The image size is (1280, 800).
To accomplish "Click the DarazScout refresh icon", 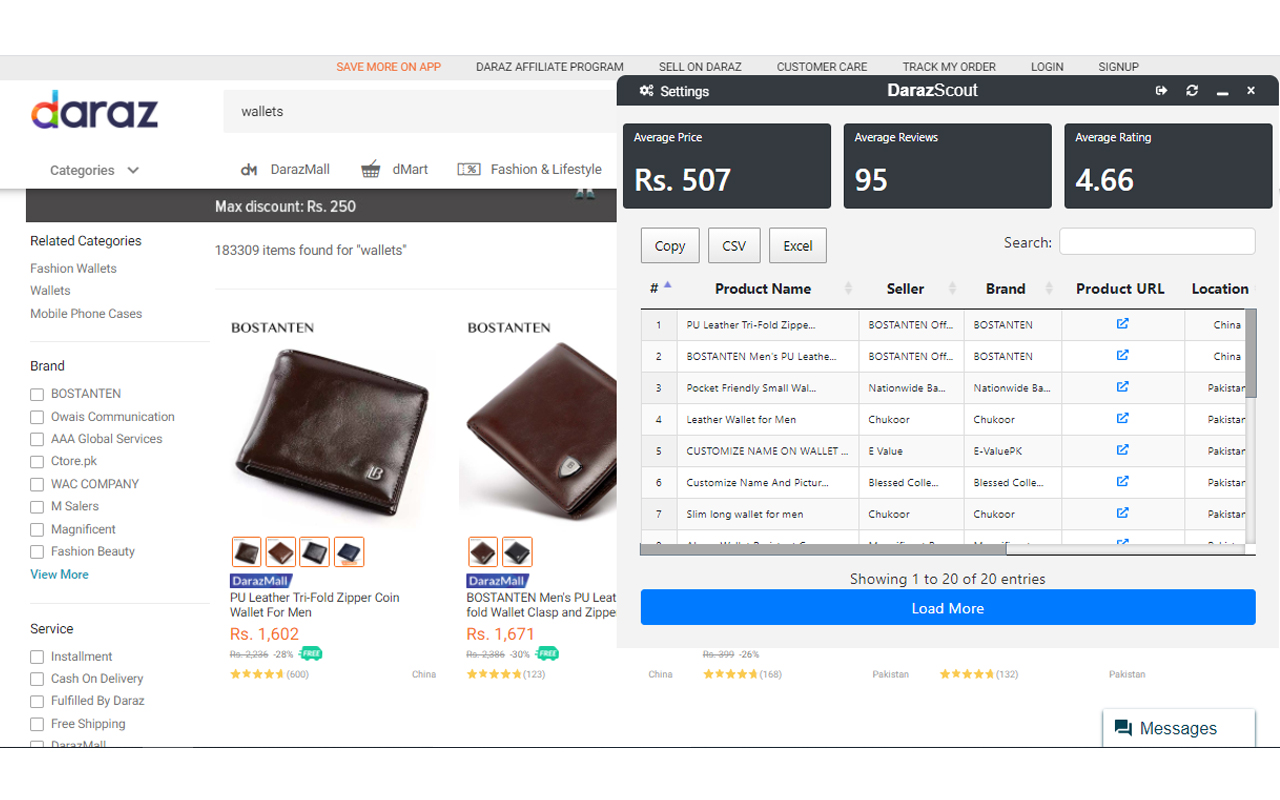I will (1192, 91).
